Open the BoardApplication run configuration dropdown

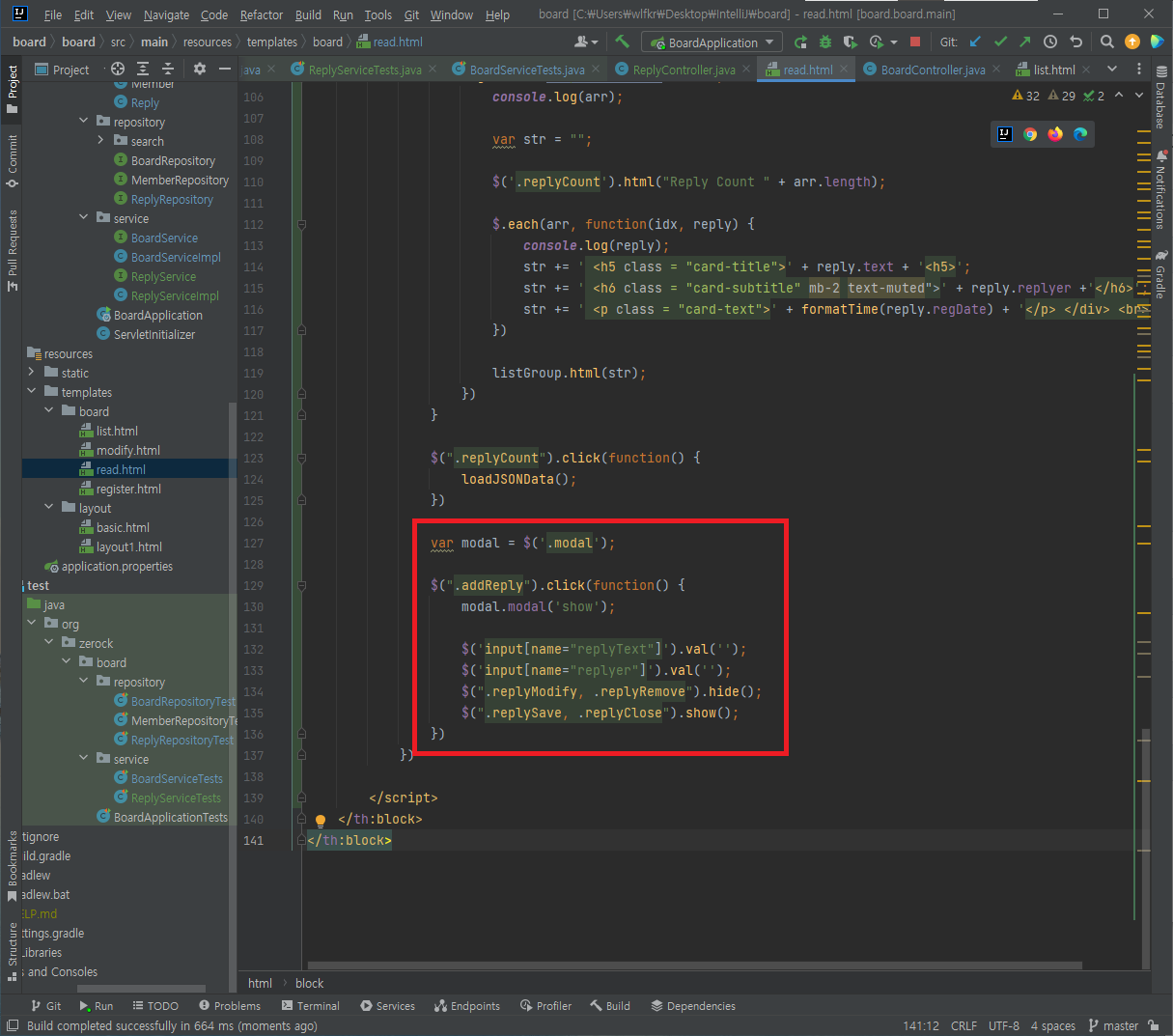(x=712, y=42)
